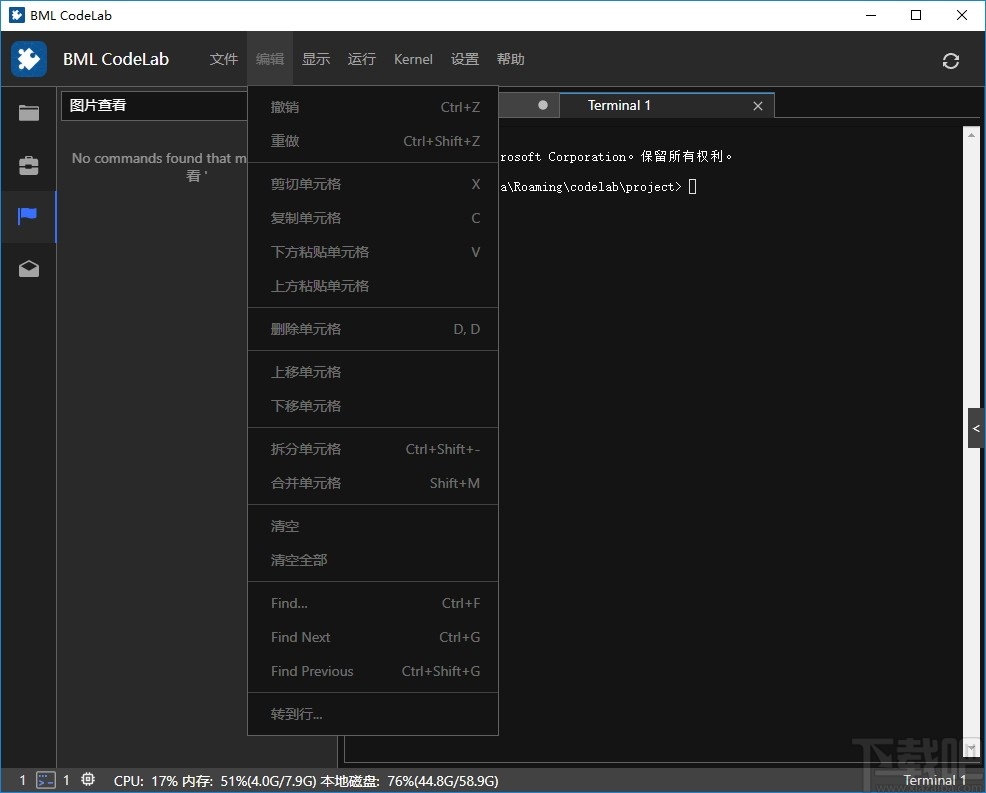Choose 删除单元格 in the menu
Viewport: 986px width, 793px height.
(304, 328)
